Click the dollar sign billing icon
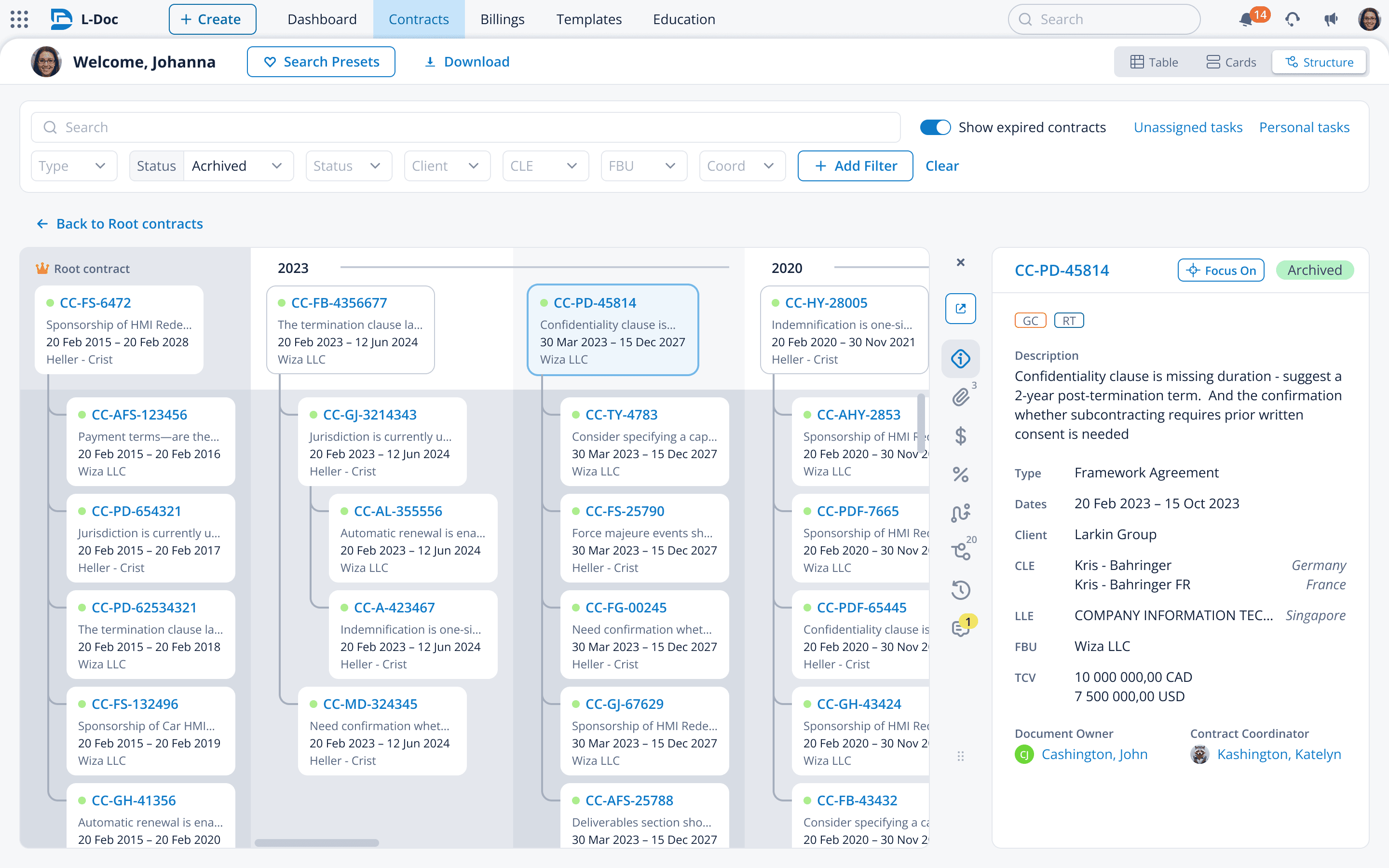The image size is (1389, 868). 960,436
